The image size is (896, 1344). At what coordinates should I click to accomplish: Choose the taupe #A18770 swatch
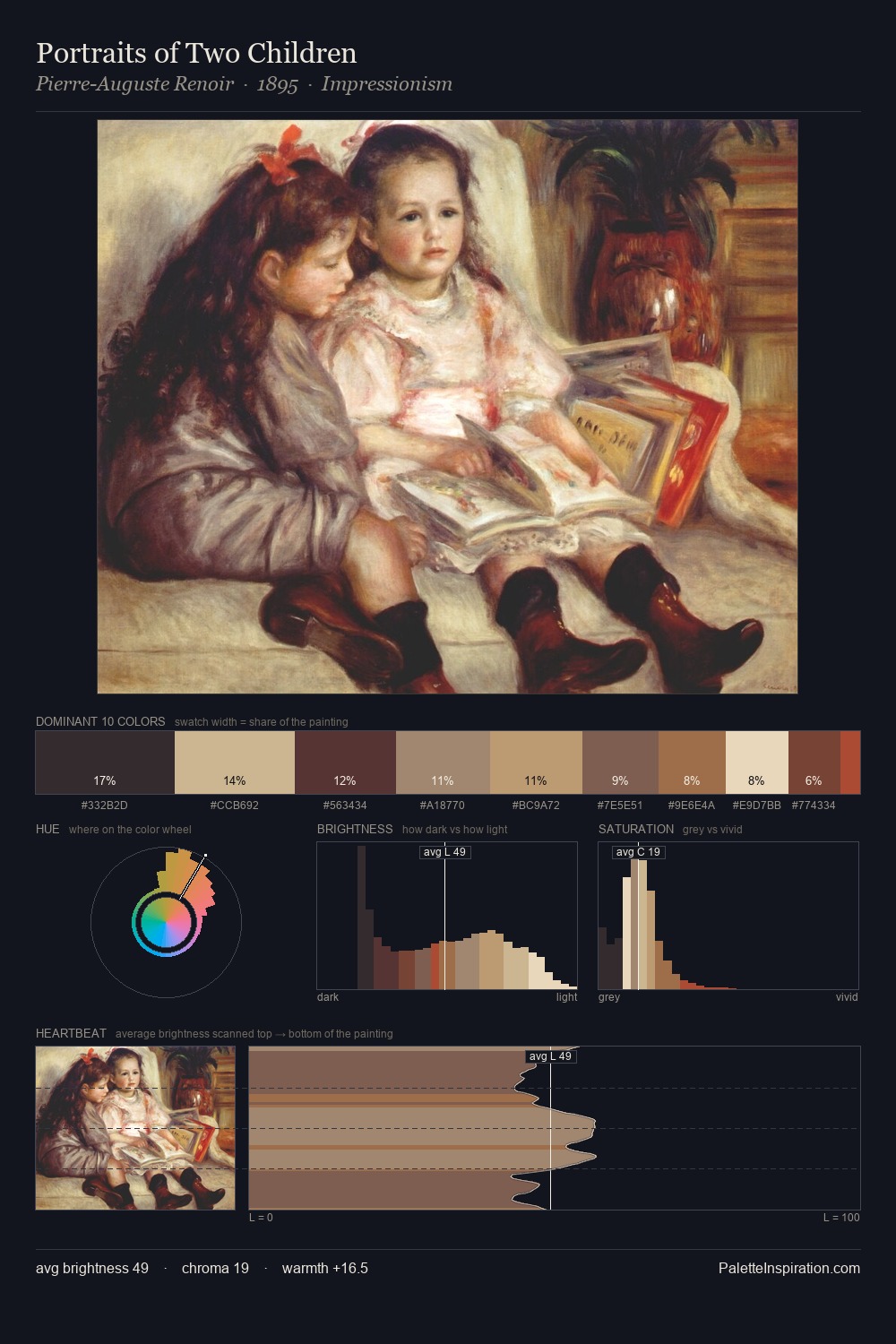coord(443,762)
